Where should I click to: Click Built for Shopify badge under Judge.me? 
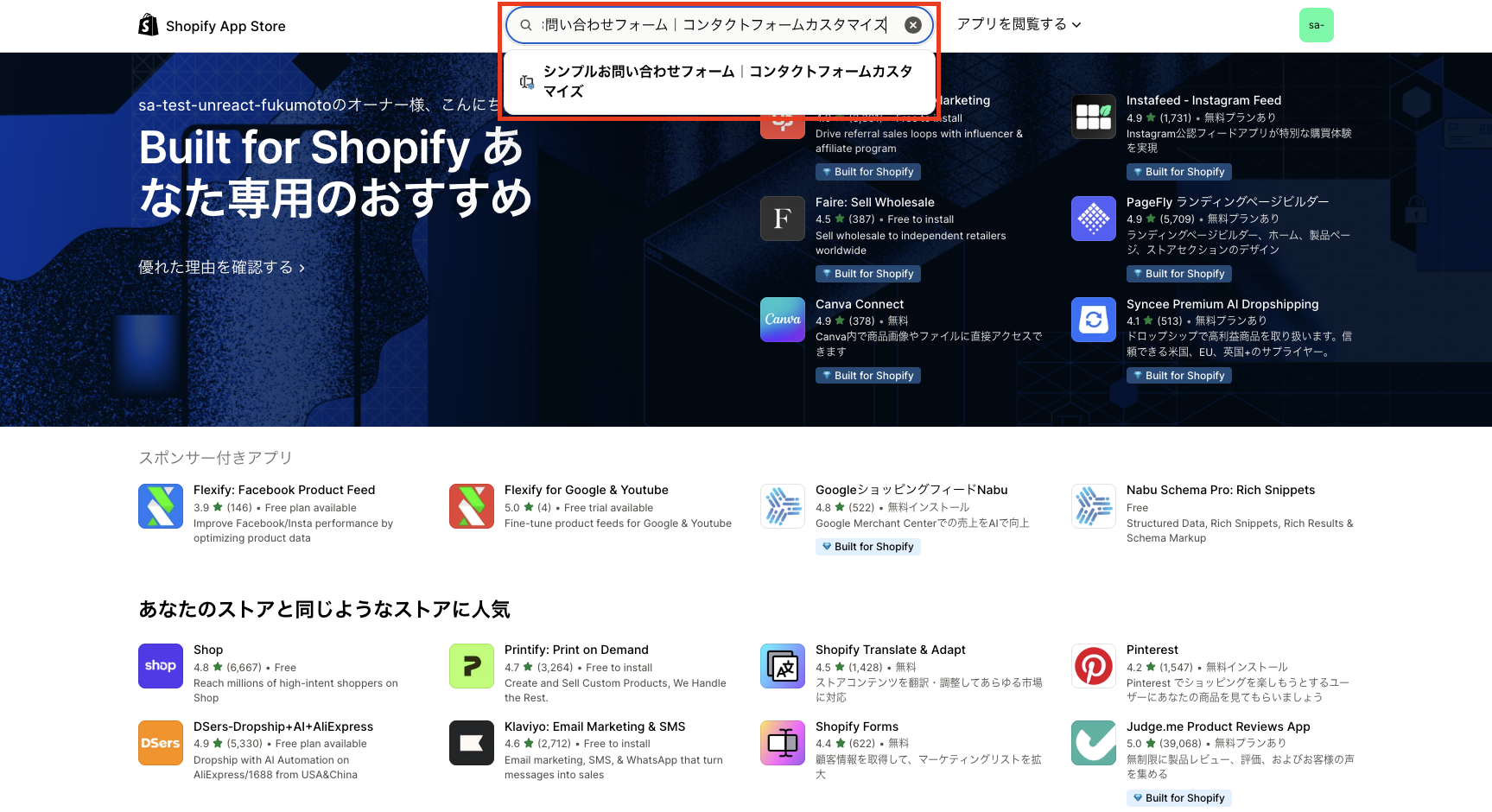[x=1179, y=798]
